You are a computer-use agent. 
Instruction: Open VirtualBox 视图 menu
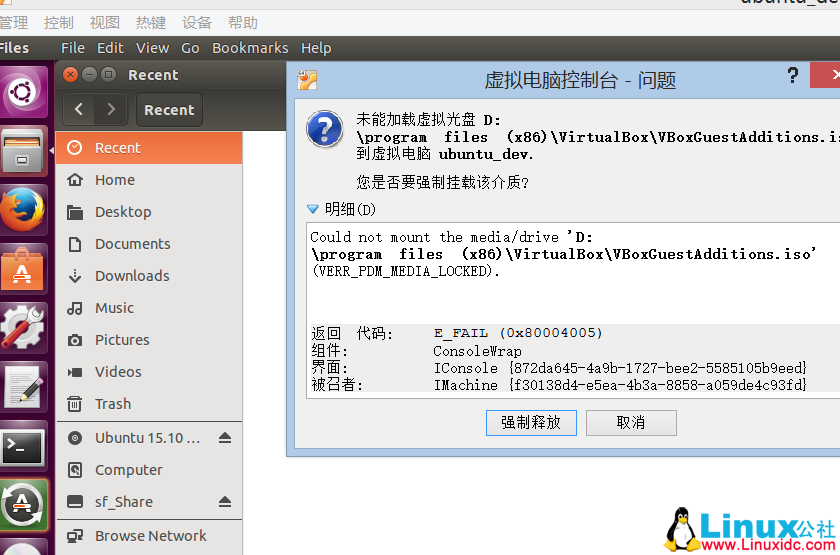pos(104,22)
